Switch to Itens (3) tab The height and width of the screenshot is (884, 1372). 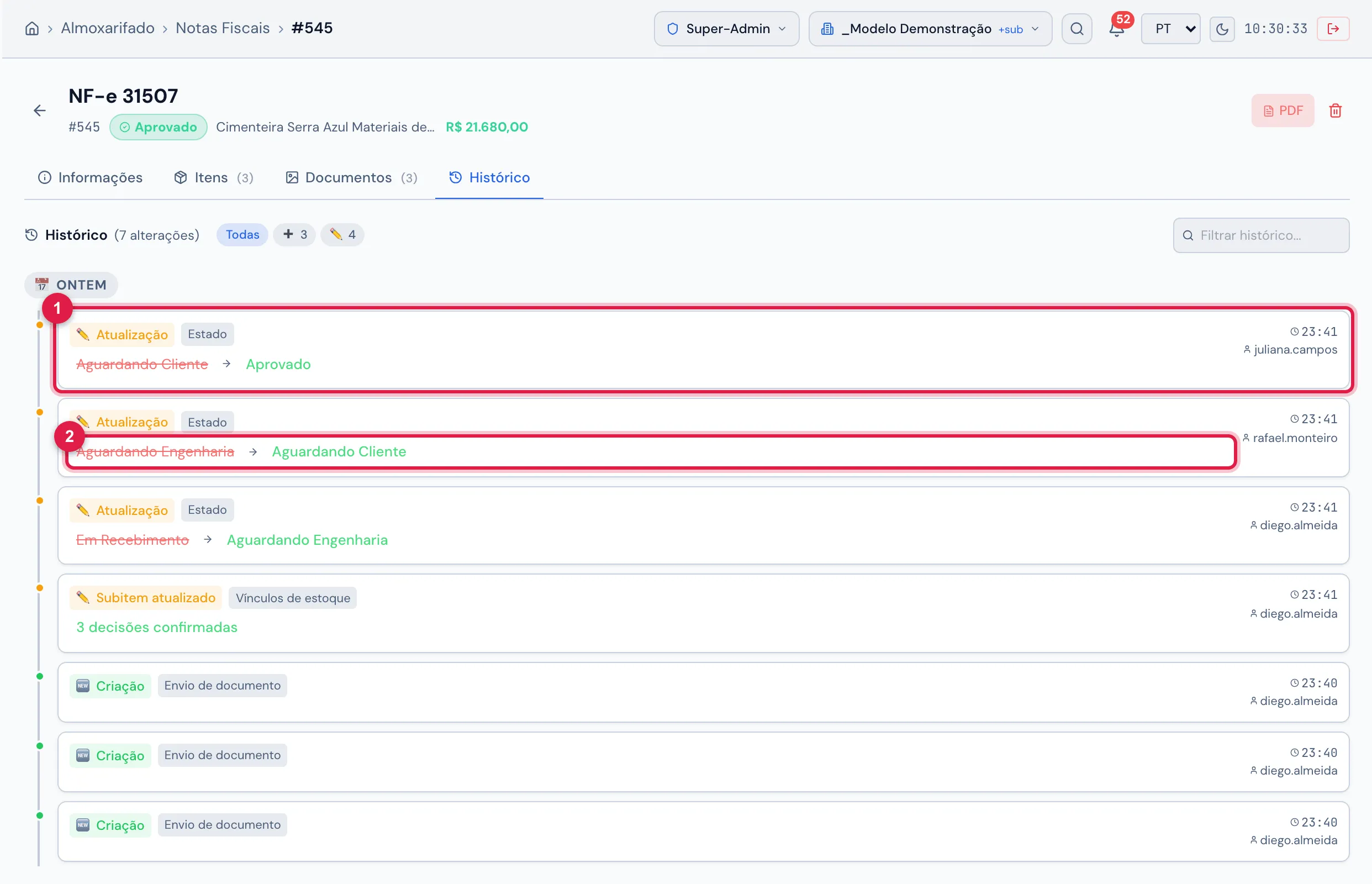[213, 177]
